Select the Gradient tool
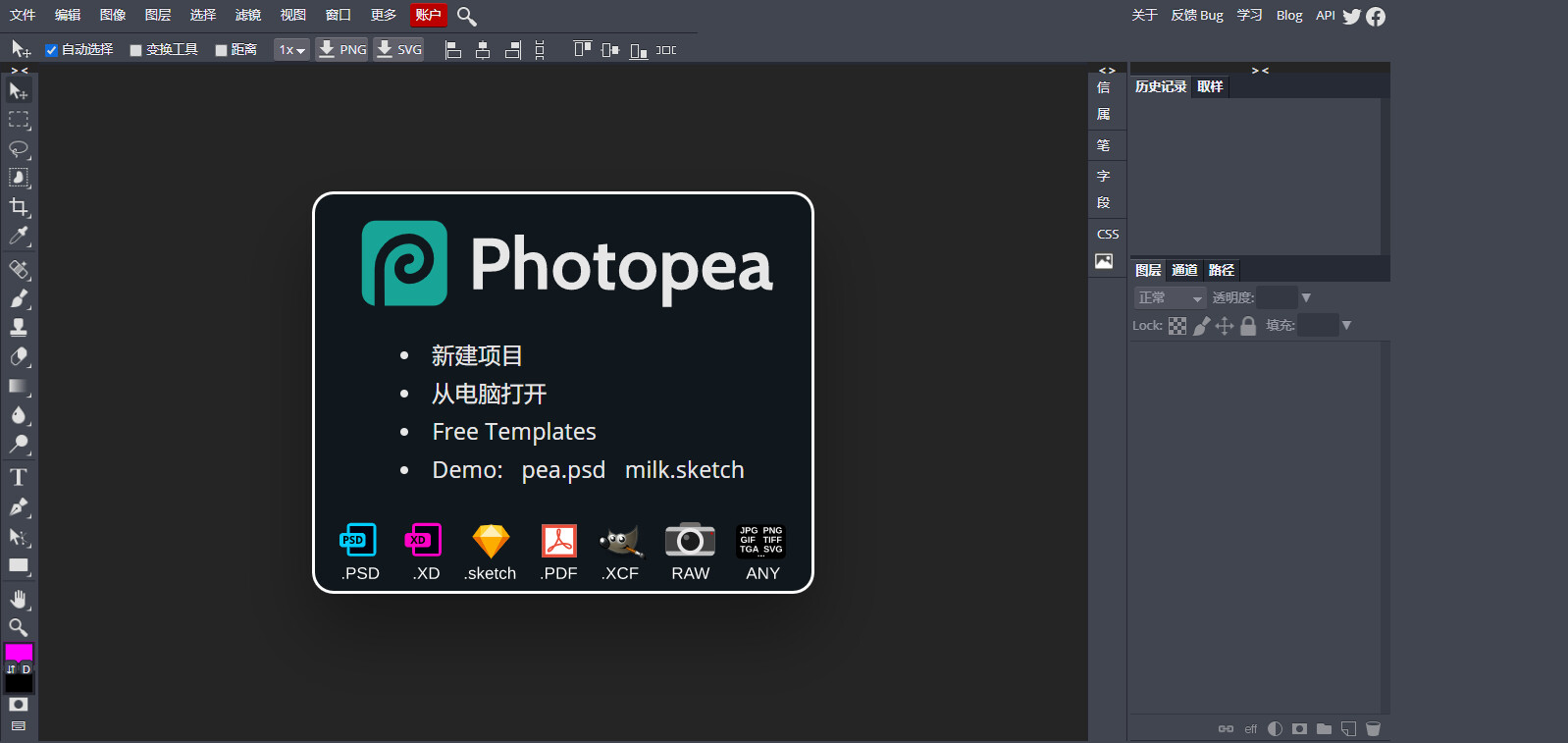Image resolution: width=1568 pixels, height=743 pixels. click(19, 386)
